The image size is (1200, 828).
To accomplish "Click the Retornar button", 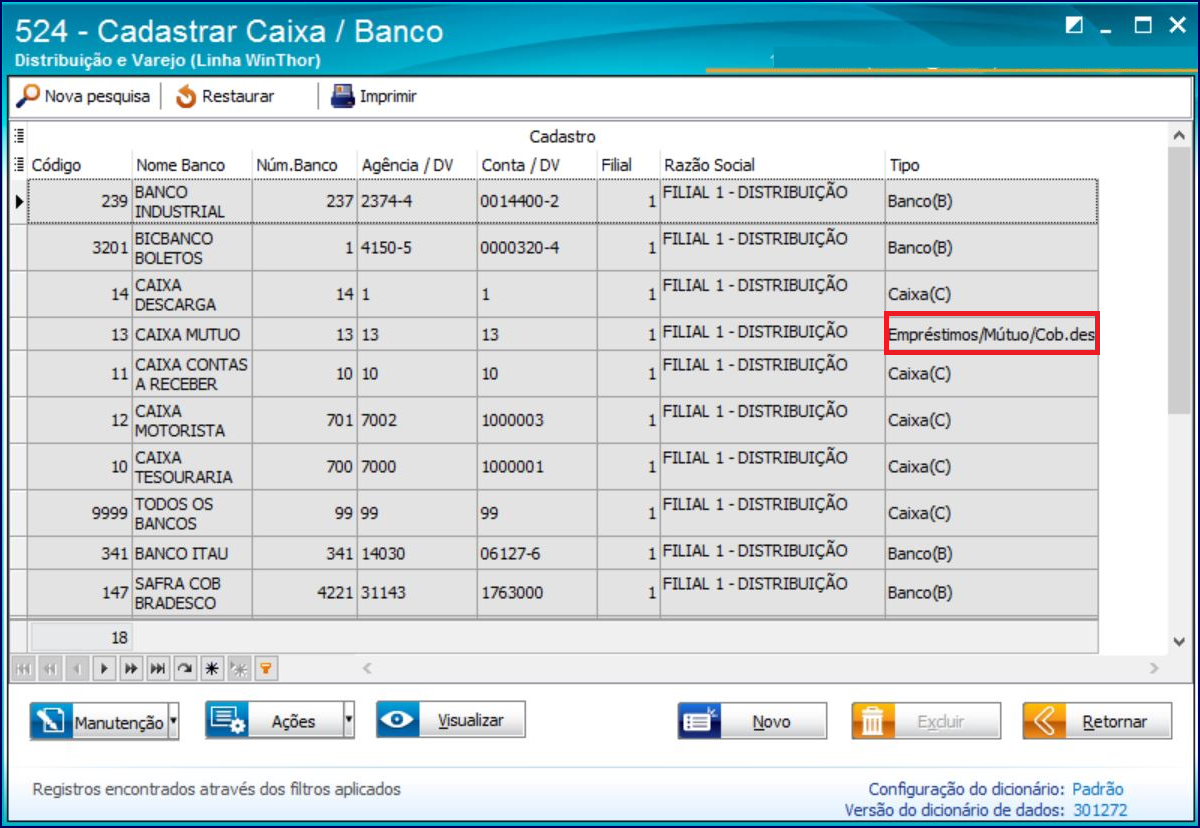I will click(1097, 721).
